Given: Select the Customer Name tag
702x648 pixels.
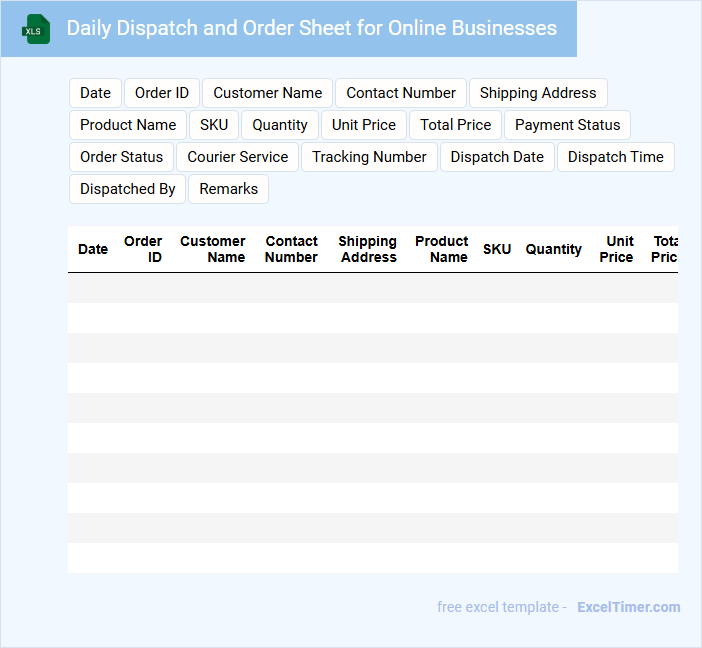Looking at the screenshot, I should (267, 93).
